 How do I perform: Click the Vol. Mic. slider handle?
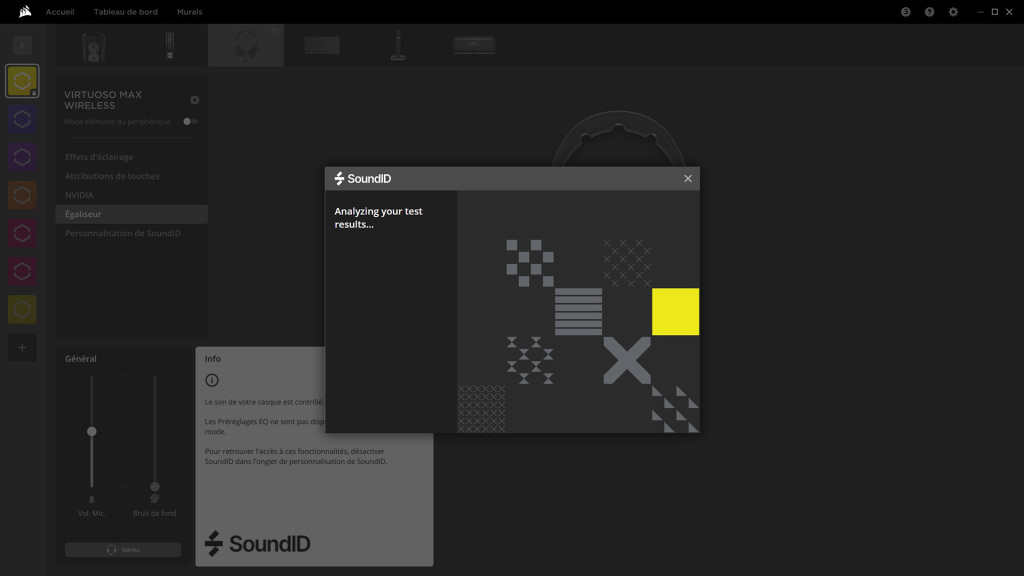tap(91, 431)
